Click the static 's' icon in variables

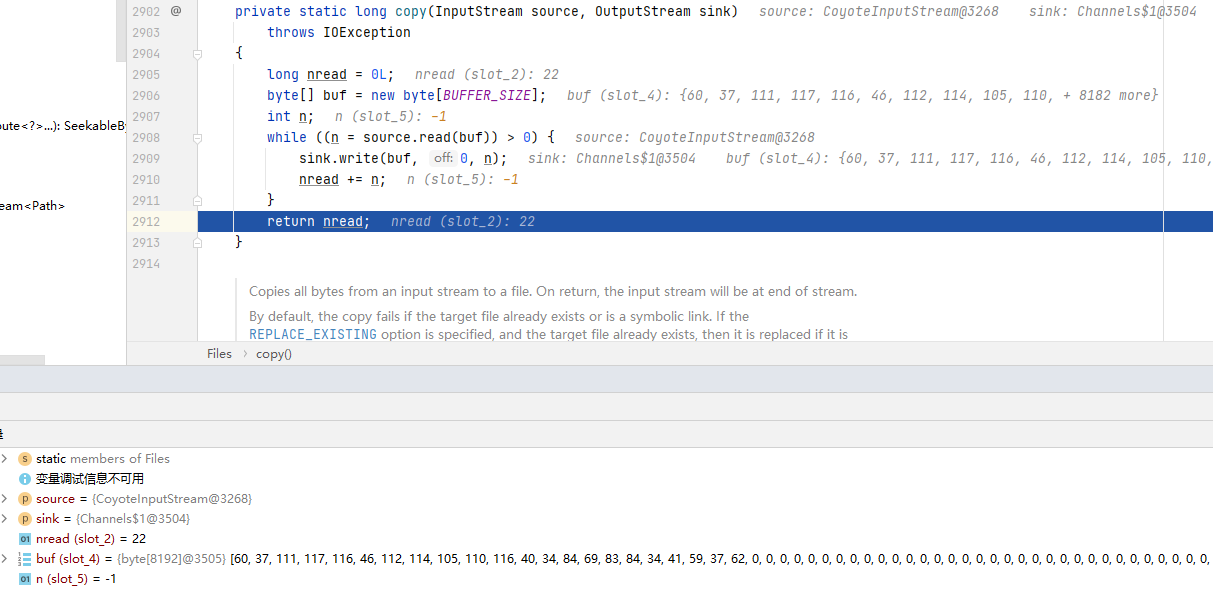(25, 458)
